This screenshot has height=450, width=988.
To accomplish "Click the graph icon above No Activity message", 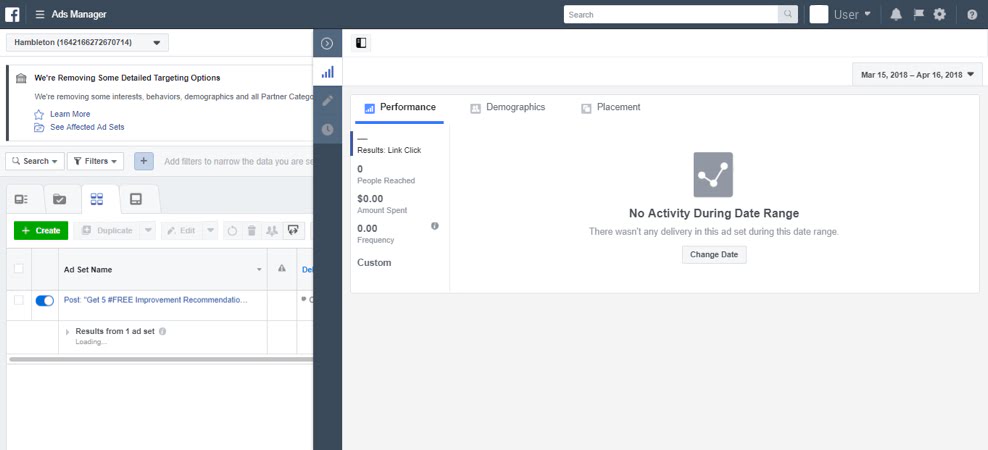I will click(x=713, y=175).
